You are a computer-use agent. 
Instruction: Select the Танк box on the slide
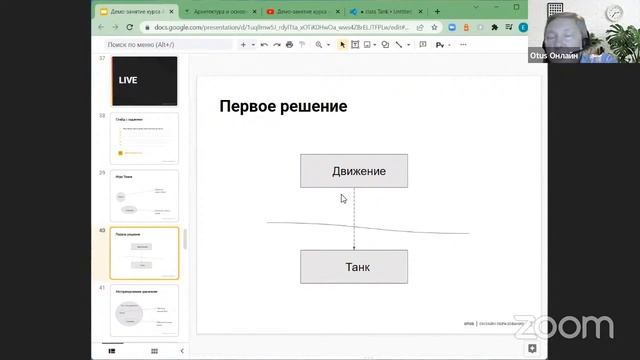pyautogui.click(x=354, y=267)
